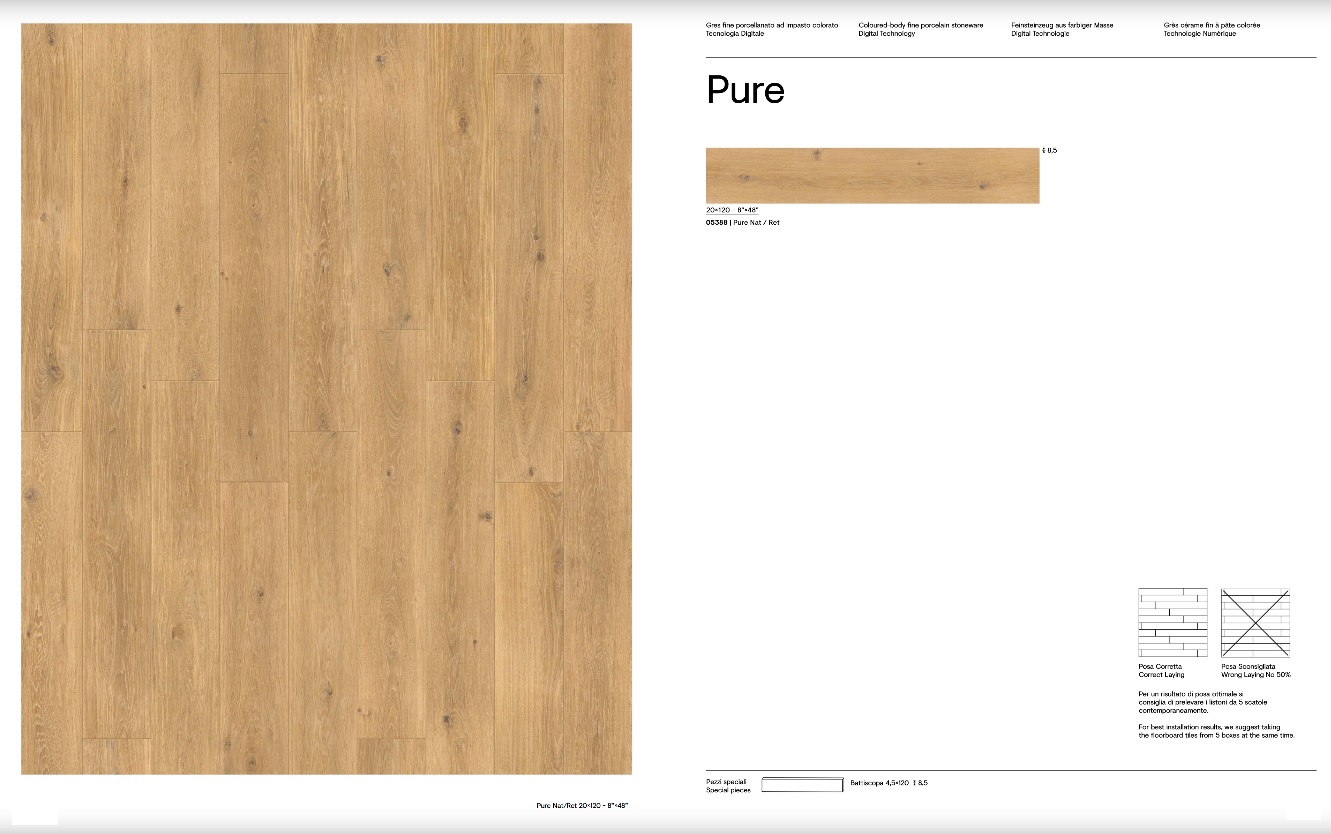The image size is (1331, 834).
Task: Click the 05388 Pure Nat / Ret product code
Action: click(742, 222)
